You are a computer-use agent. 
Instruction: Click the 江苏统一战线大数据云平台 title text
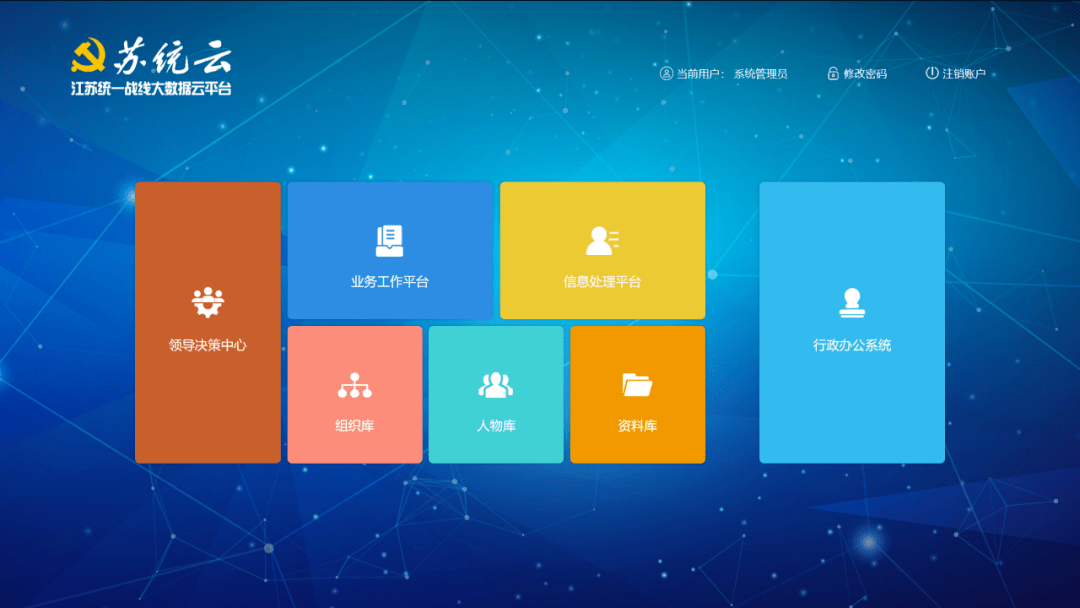151,89
